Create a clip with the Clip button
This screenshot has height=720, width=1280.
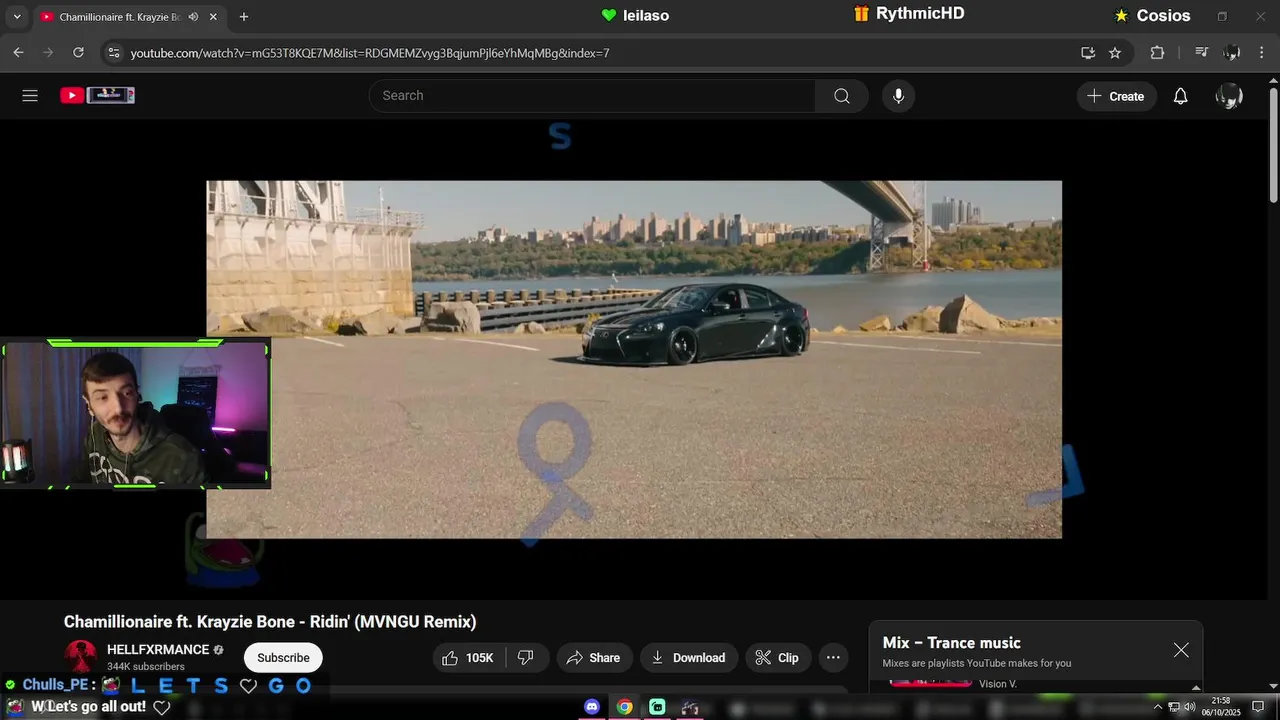tap(777, 657)
